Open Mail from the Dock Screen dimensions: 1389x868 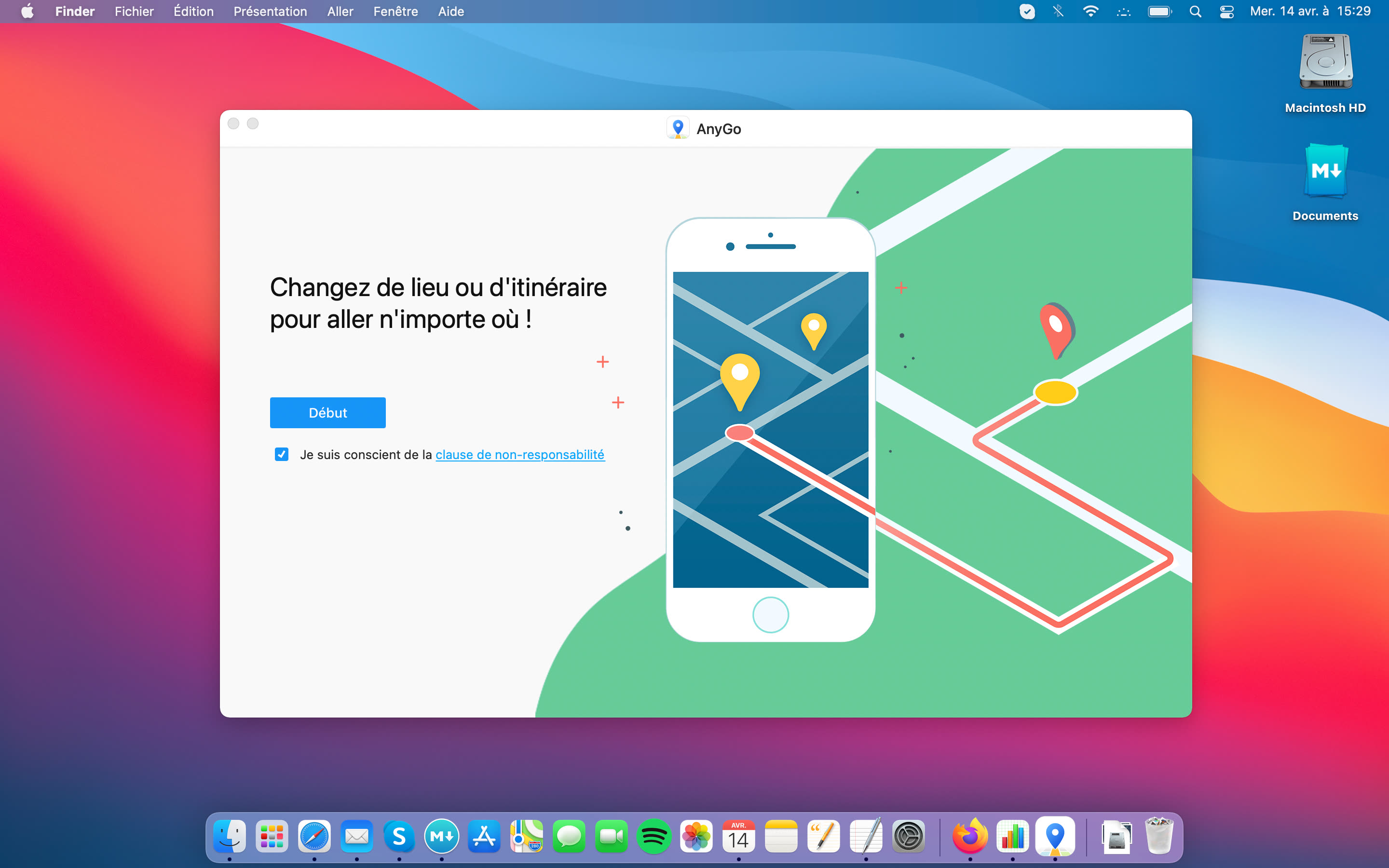pos(357,837)
